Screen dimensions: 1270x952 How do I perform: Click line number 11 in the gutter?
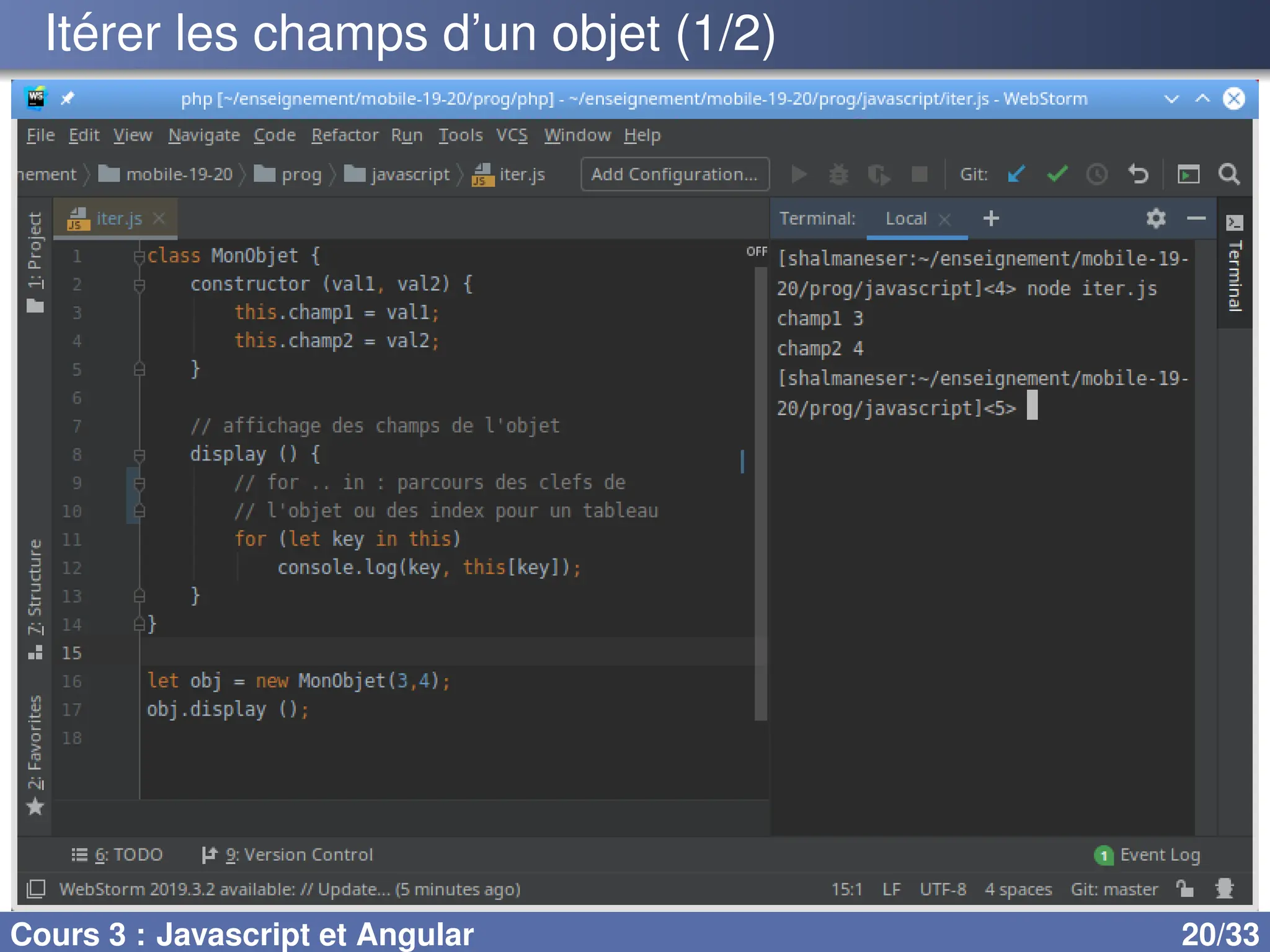(x=71, y=540)
